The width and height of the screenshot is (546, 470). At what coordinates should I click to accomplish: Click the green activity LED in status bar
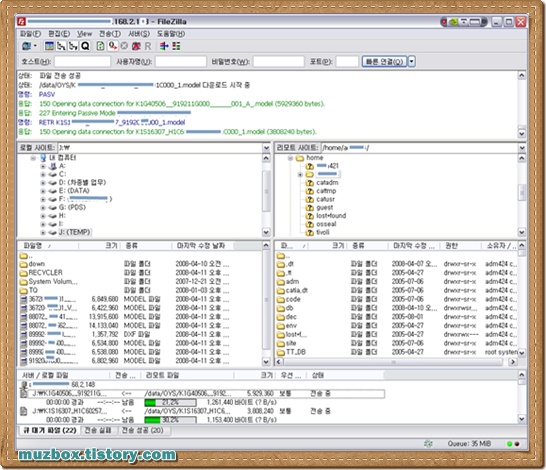pos(509,444)
